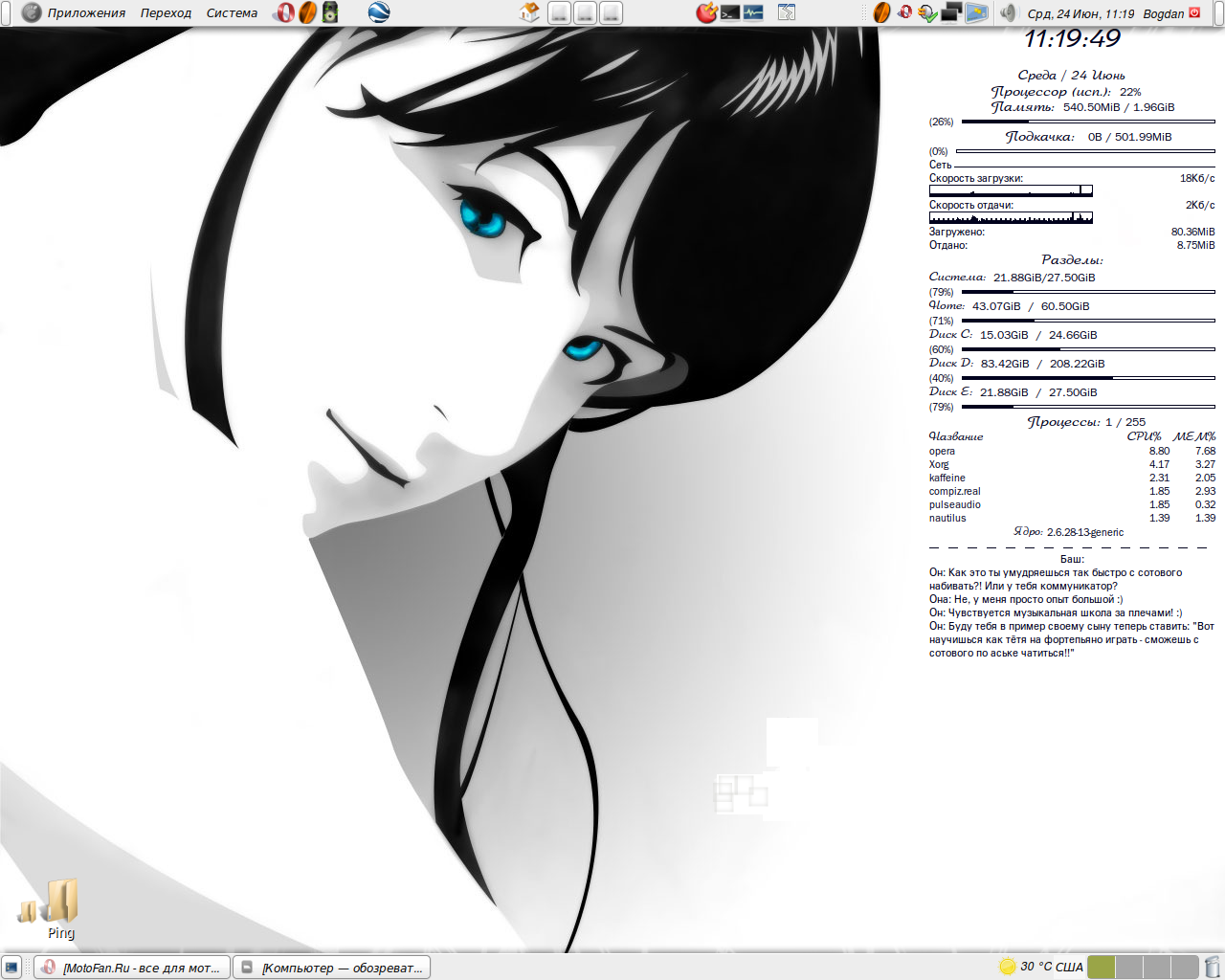Switch to the second workspace
Image resolution: width=1225 pixels, height=980 pixels.
point(1129,967)
